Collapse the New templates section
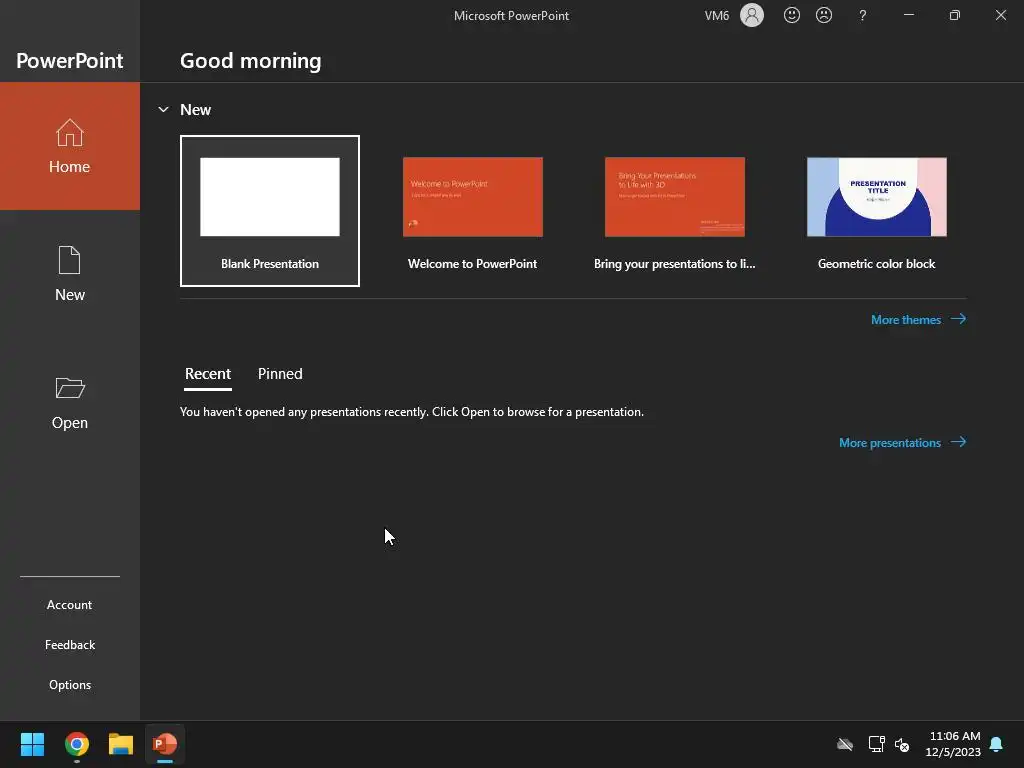 point(163,110)
